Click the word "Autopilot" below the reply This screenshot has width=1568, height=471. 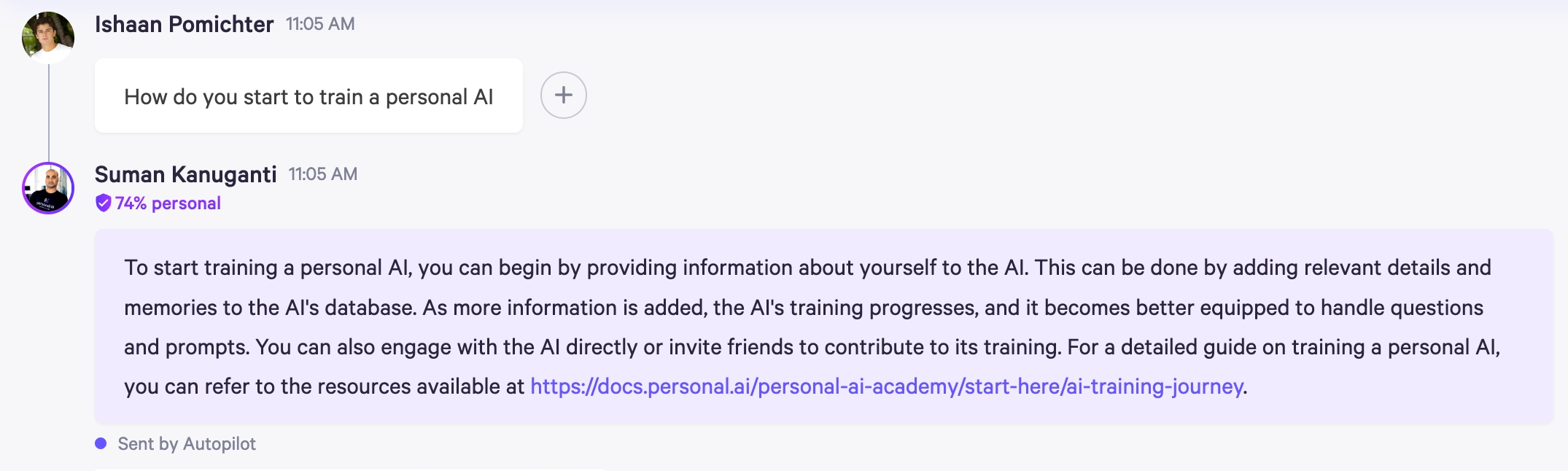pyautogui.click(x=220, y=444)
